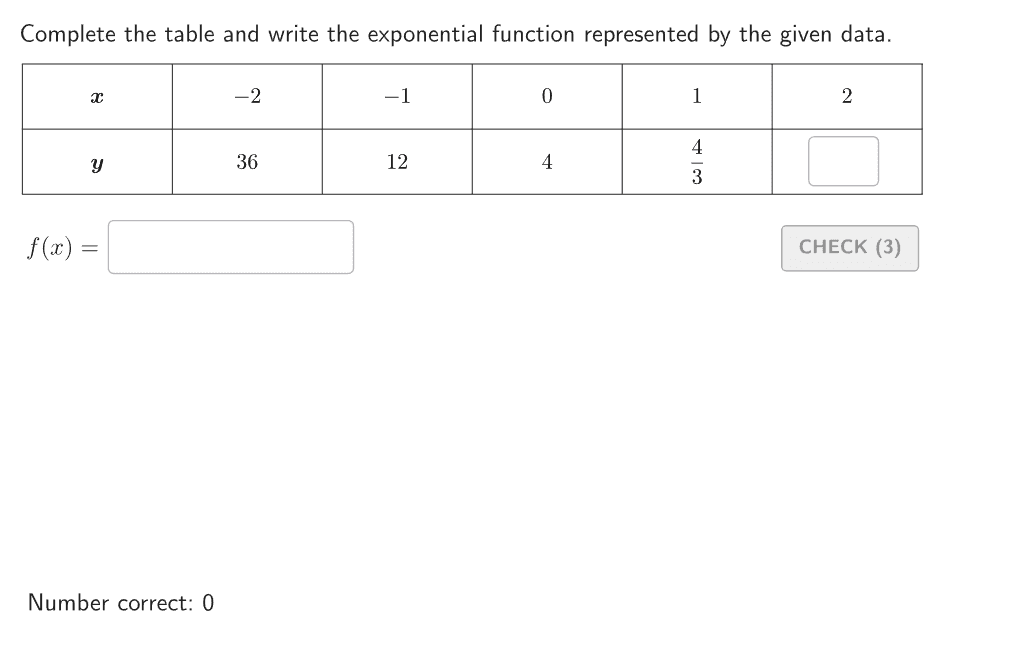The height and width of the screenshot is (645, 1032).
Task: Click the 36 value in the y row
Action: point(247,162)
